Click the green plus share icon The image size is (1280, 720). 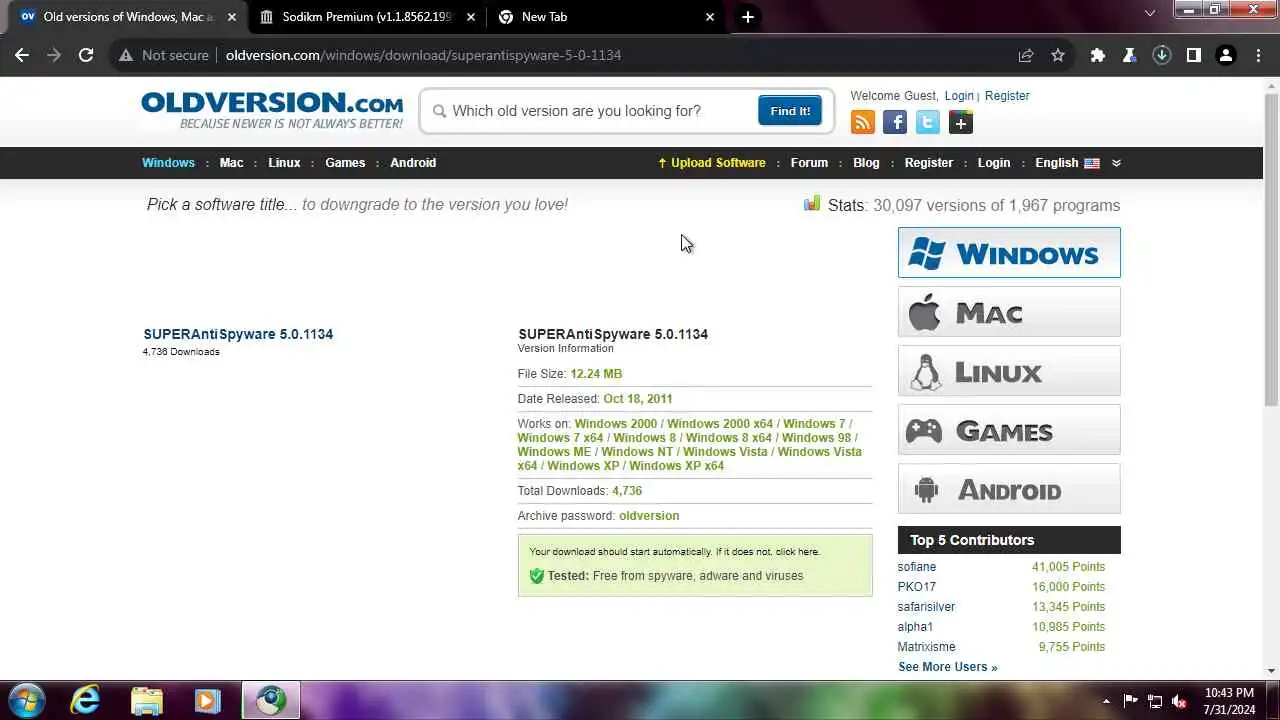tap(961, 122)
